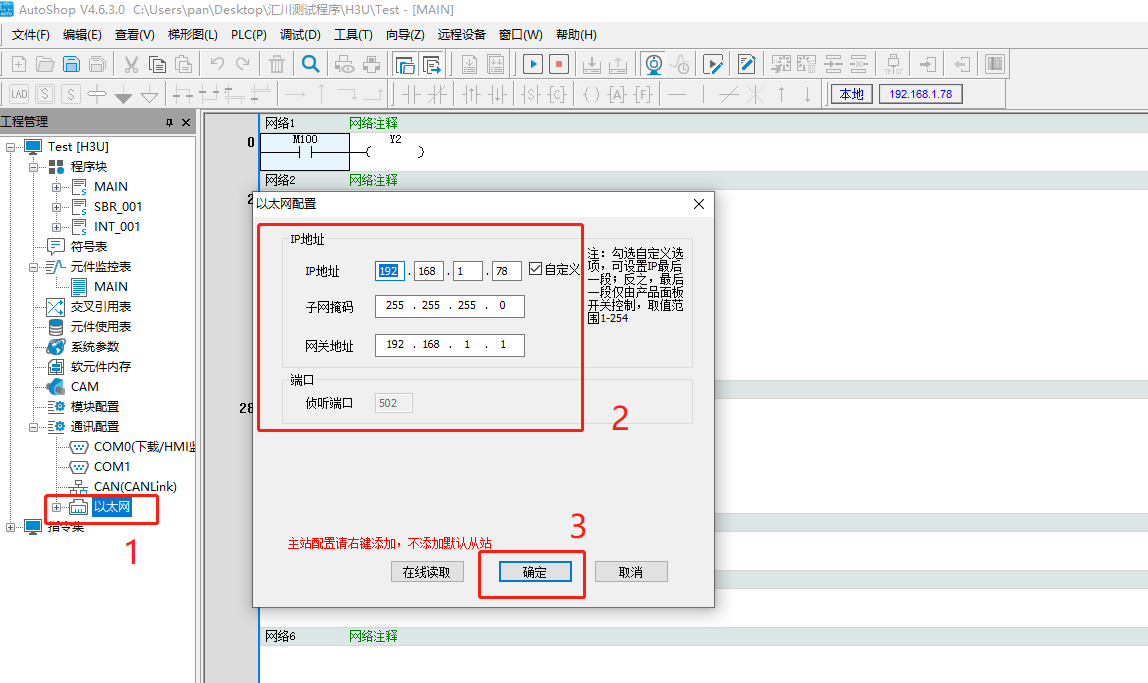Click the 192.168.1.78 address button

(920, 94)
